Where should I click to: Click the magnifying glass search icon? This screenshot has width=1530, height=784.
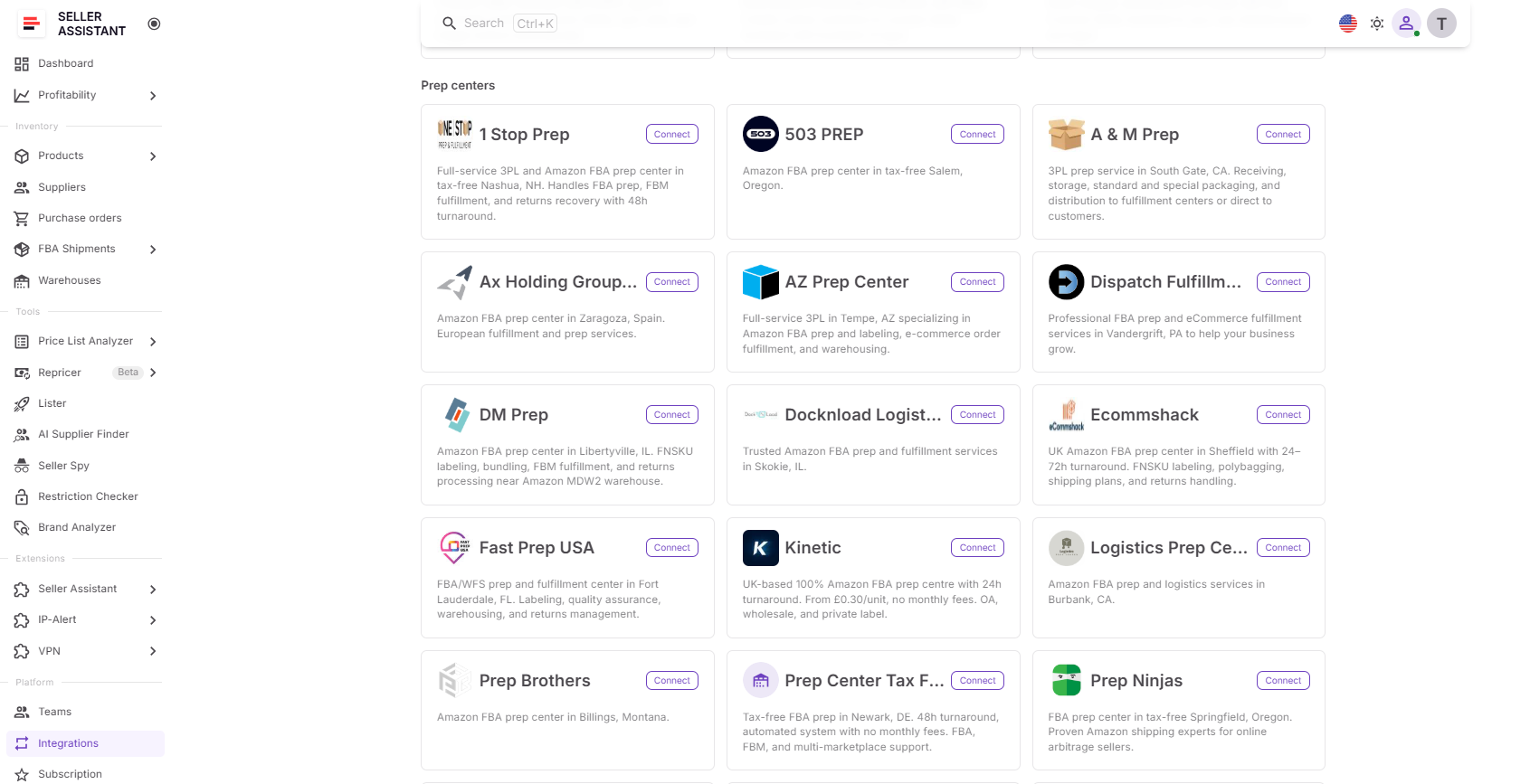click(x=449, y=24)
